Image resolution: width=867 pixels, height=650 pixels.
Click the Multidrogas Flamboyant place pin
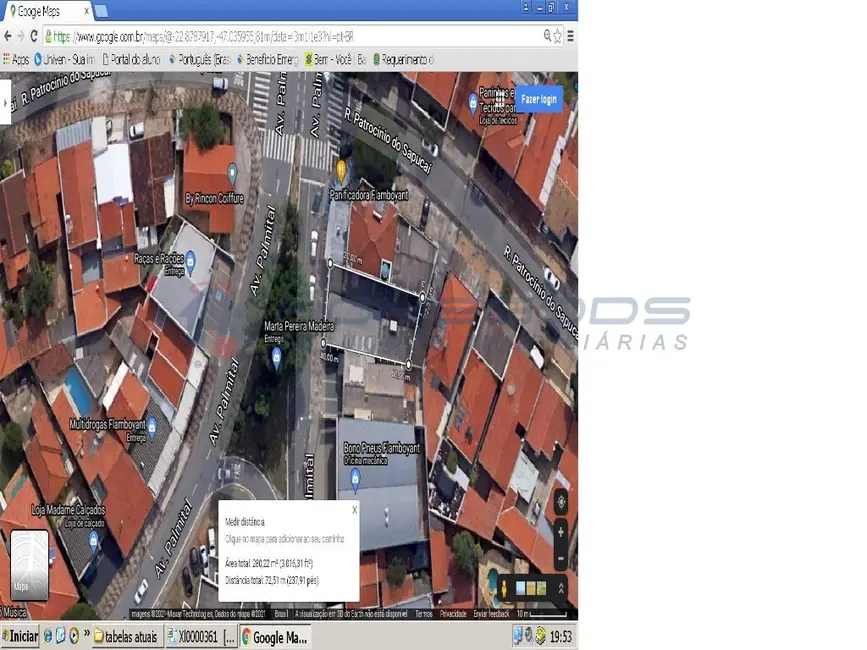152,424
